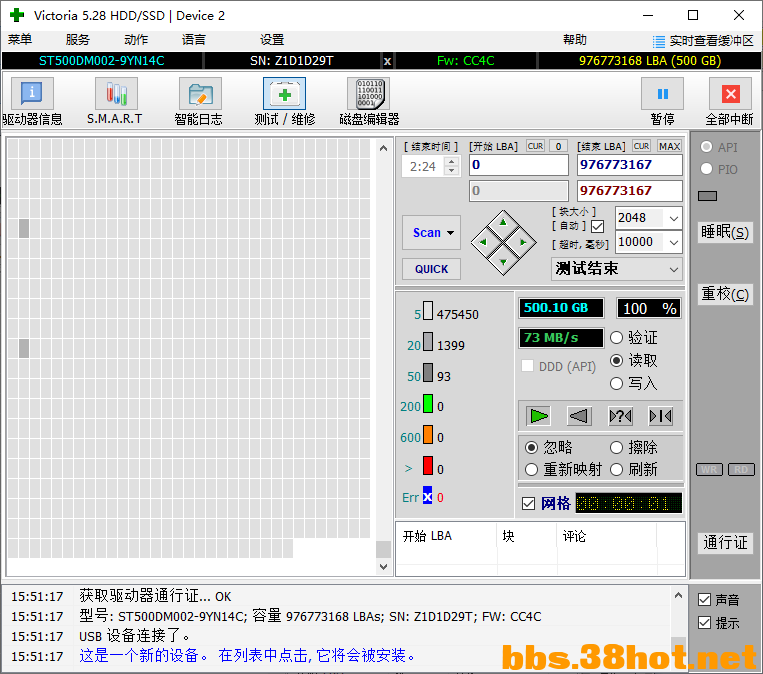Select the 刷新 refresh radio button
Viewport: 763px width, 674px height.
coord(617,470)
